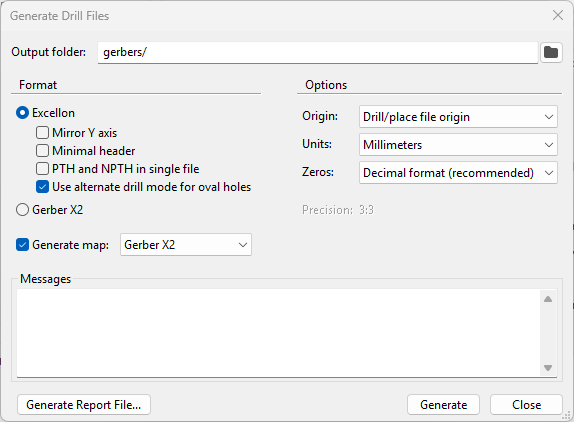Check PTH and NPTH in single file

coord(42,169)
